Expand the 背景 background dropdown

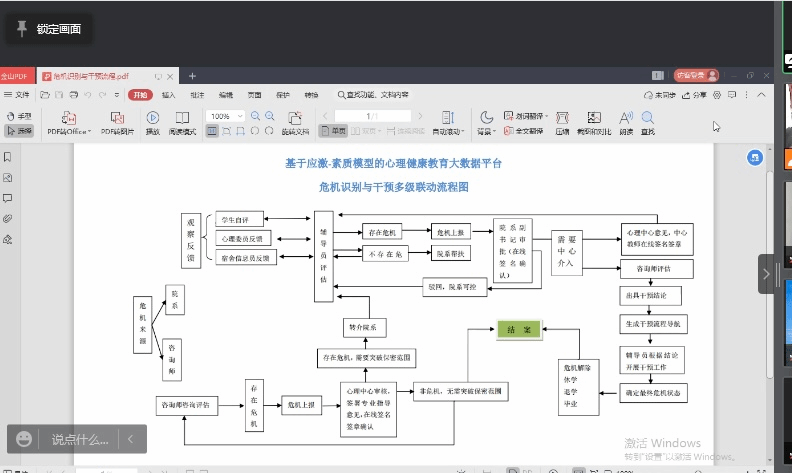[x=486, y=131]
